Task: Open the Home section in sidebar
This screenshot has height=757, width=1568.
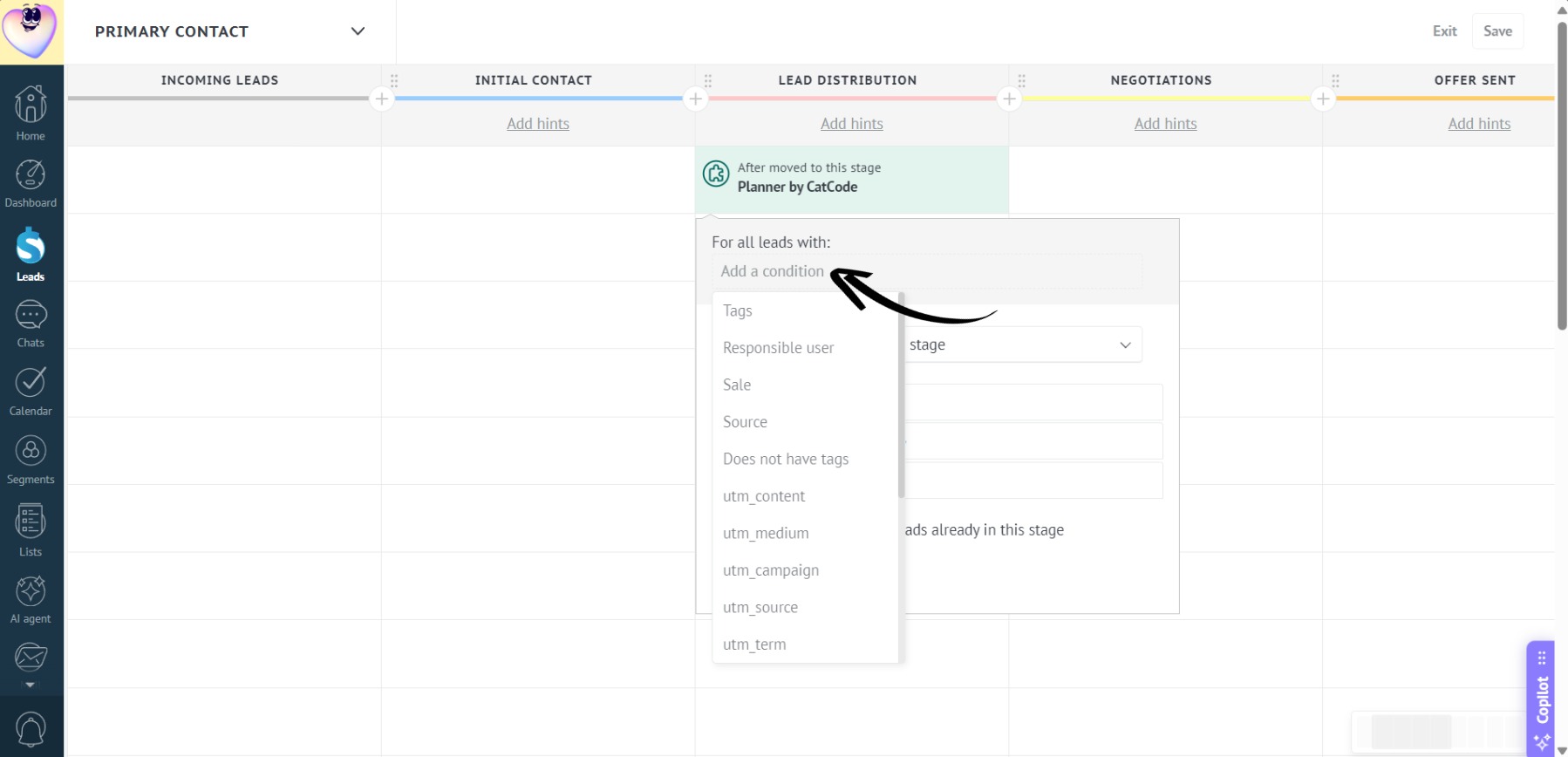Action: click(x=31, y=113)
